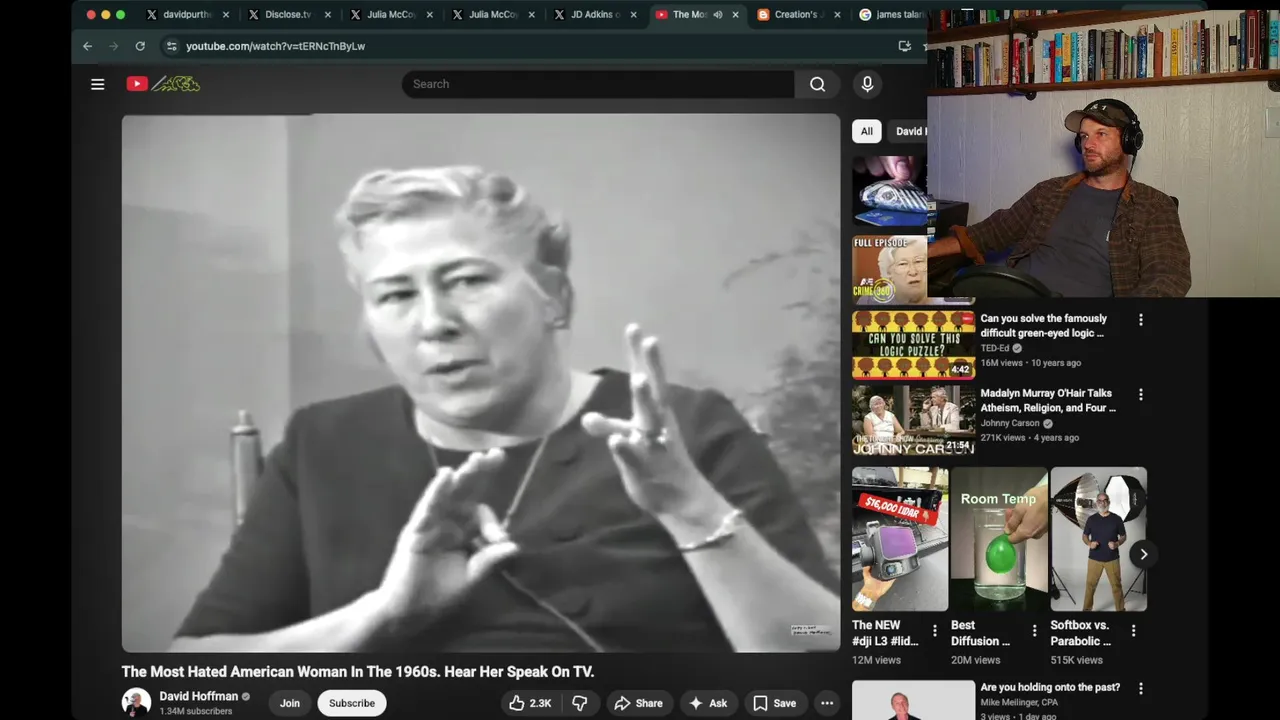This screenshot has width=1280, height=720.
Task: Open options for Best Diffusion short
Action: [x=1034, y=631]
